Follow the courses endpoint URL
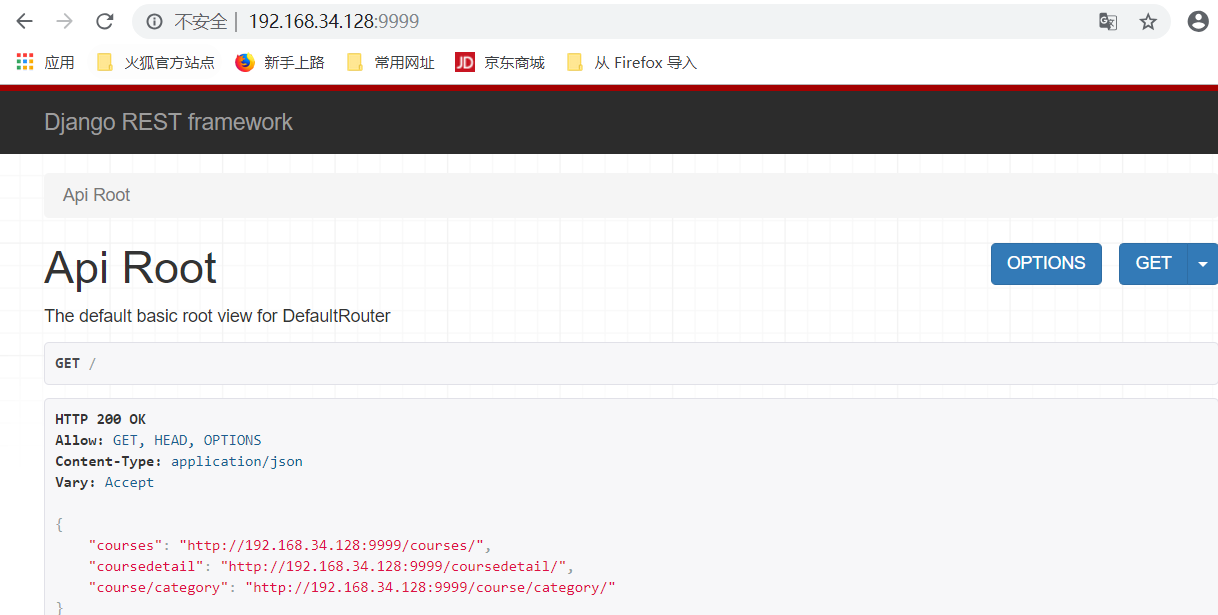 331,545
